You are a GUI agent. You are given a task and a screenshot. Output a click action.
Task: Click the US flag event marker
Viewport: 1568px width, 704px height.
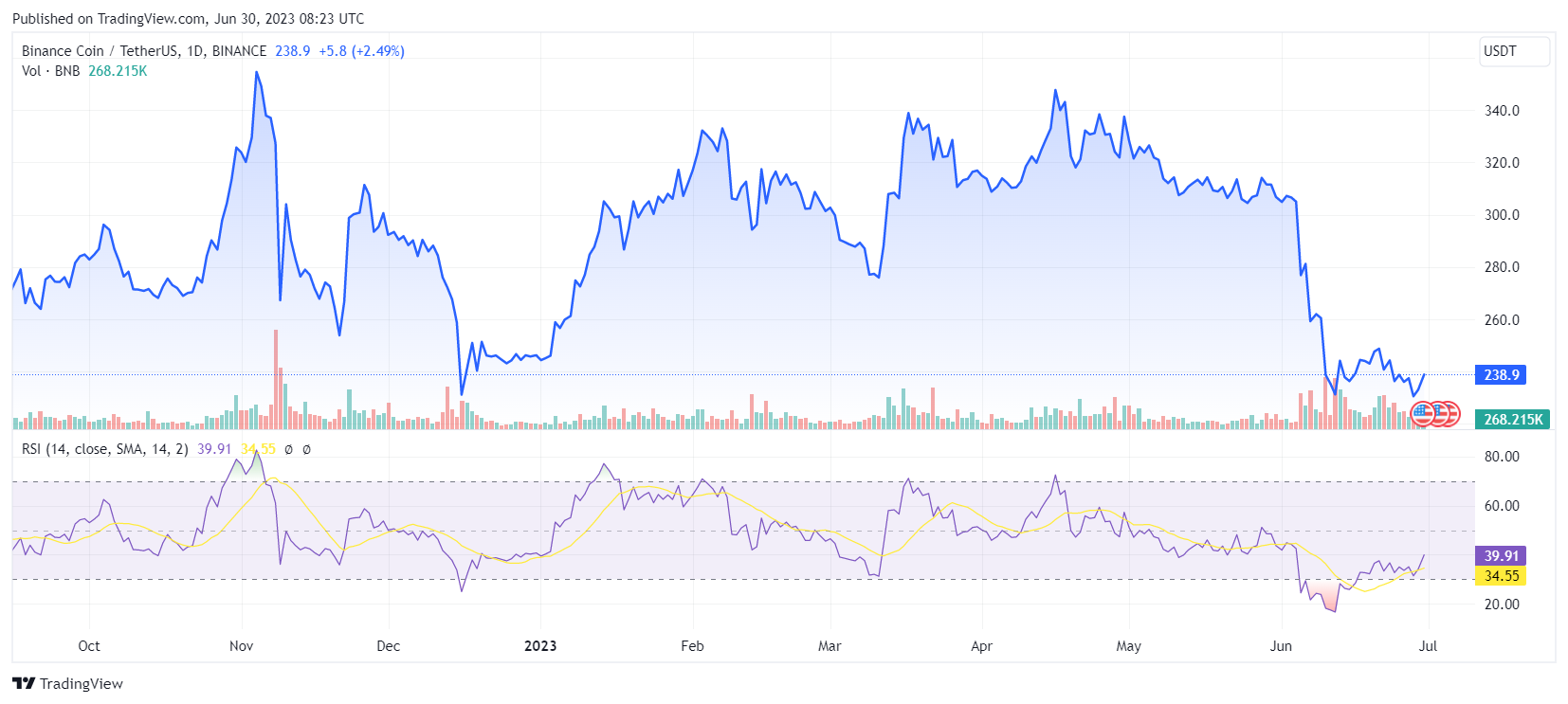1423,414
